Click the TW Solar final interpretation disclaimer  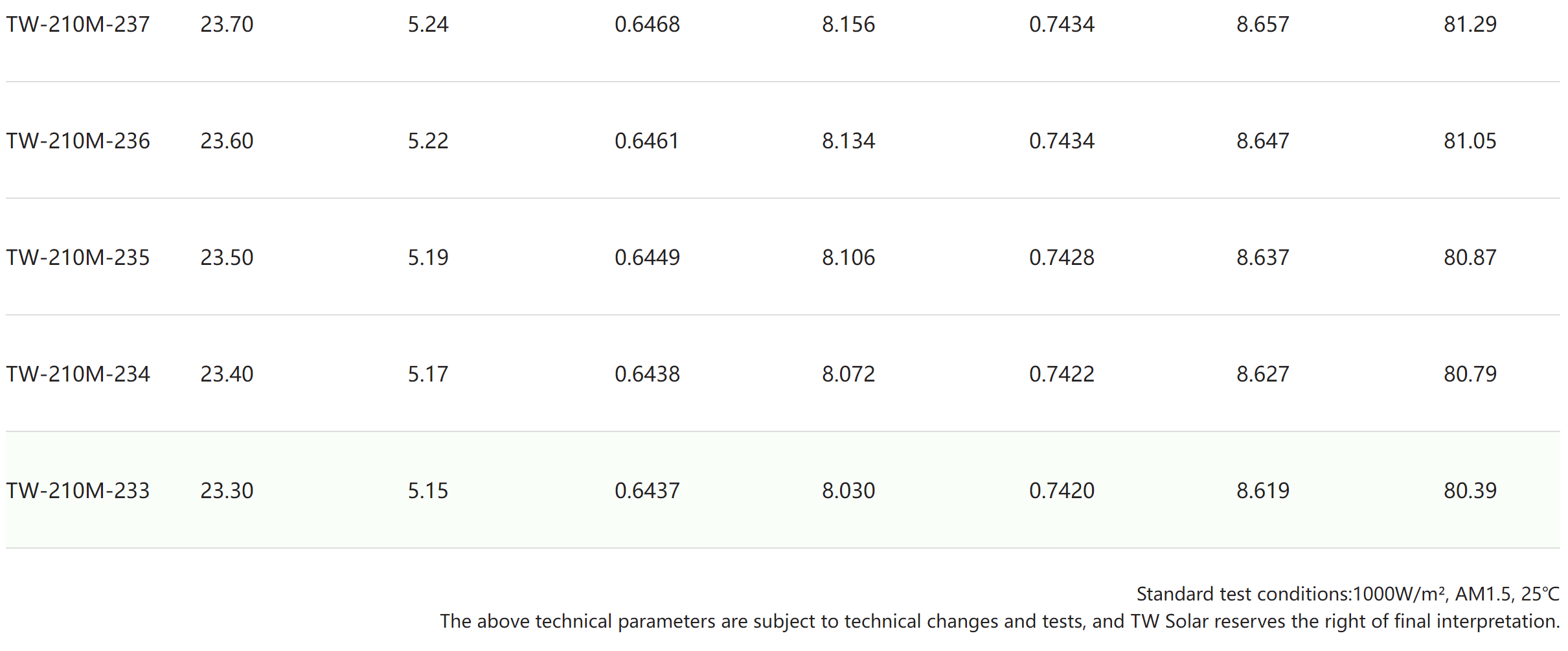click(1000, 621)
